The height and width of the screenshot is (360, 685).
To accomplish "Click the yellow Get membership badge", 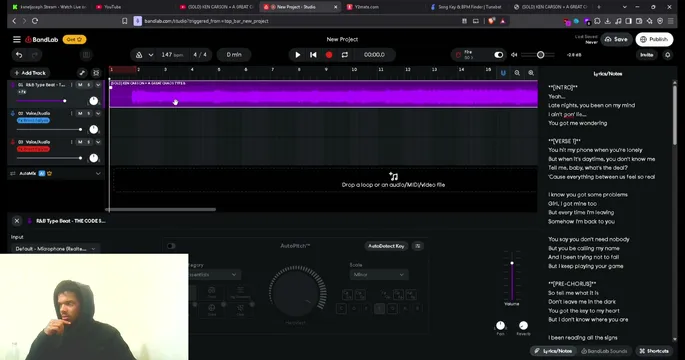I will [x=74, y=39].
